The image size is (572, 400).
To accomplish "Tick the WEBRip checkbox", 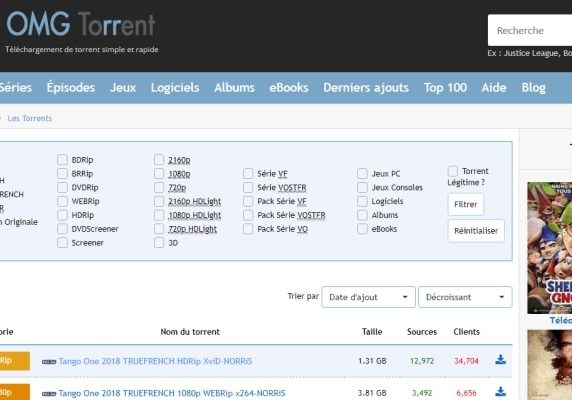I will coord(62,201).
